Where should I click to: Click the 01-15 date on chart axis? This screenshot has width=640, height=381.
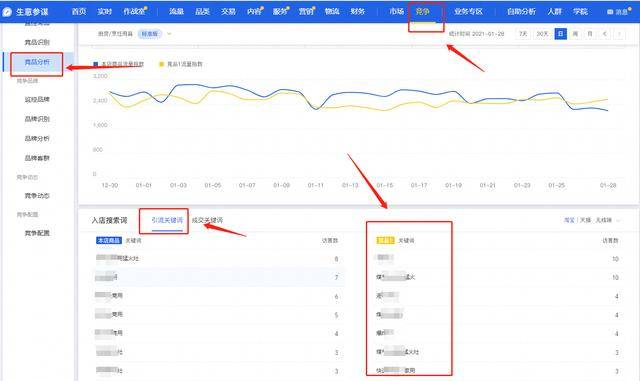coord(384,185)
